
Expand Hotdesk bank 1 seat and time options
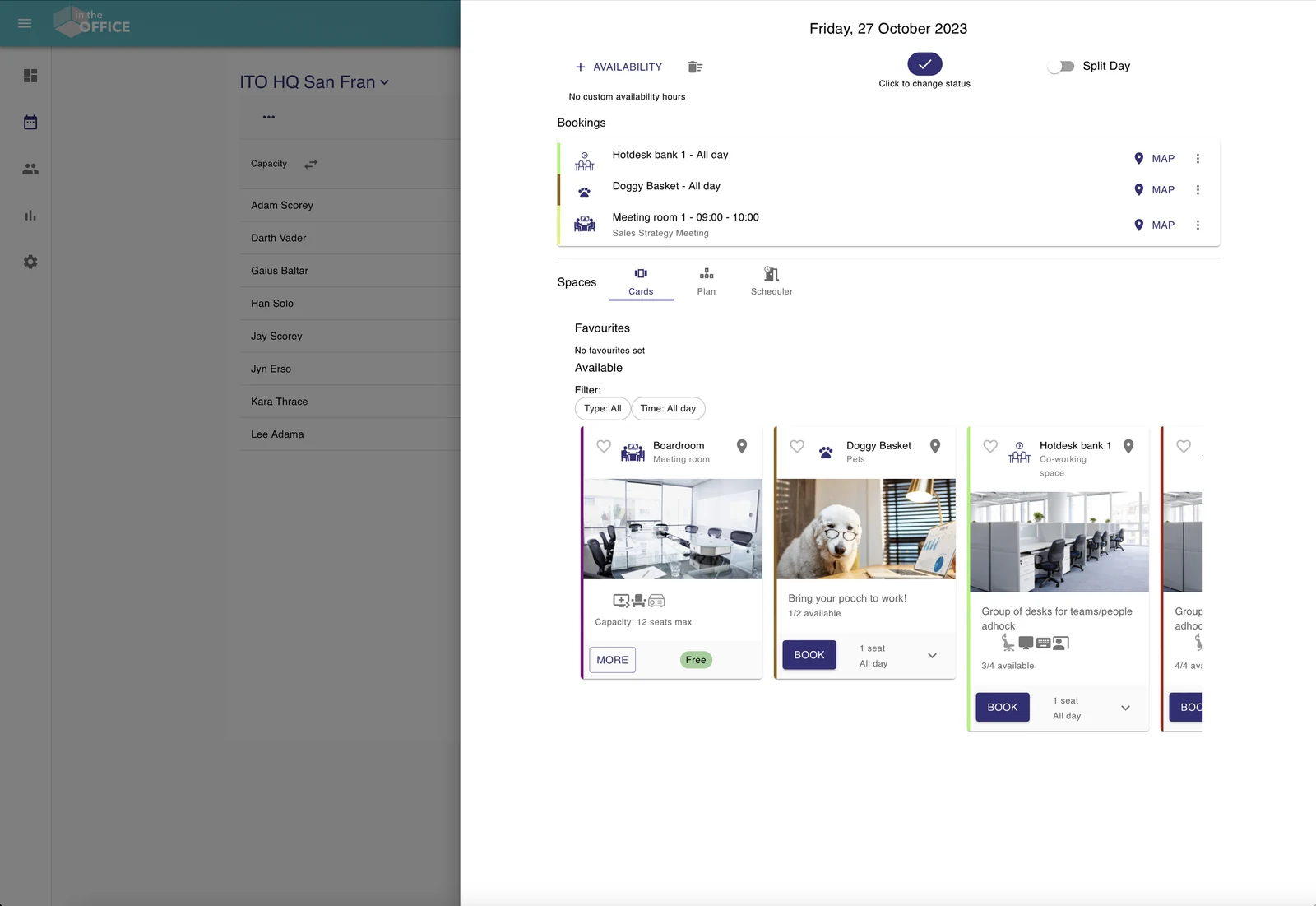pos(1125,709)
